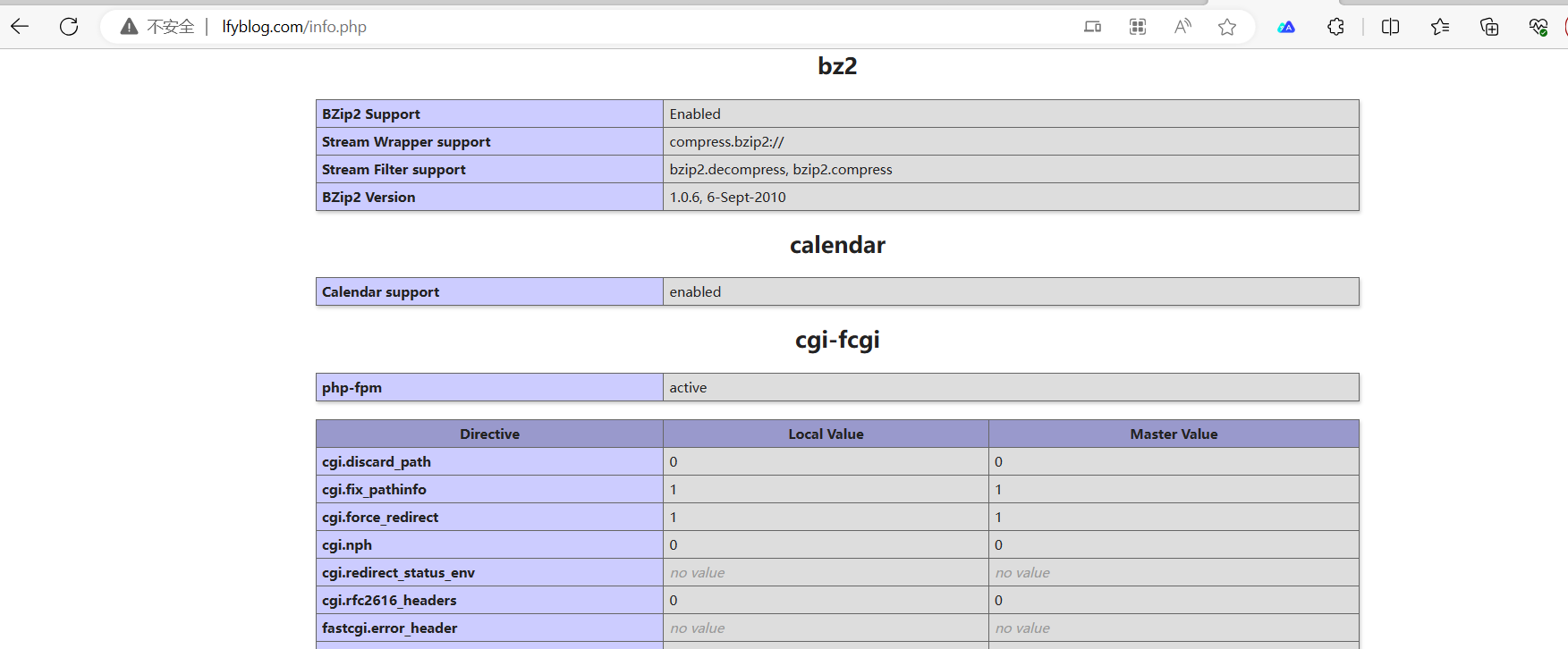Click the enabled value for Calendar support
The height and width of the screenshot is (649, 1568).
[x=695, y=291]
